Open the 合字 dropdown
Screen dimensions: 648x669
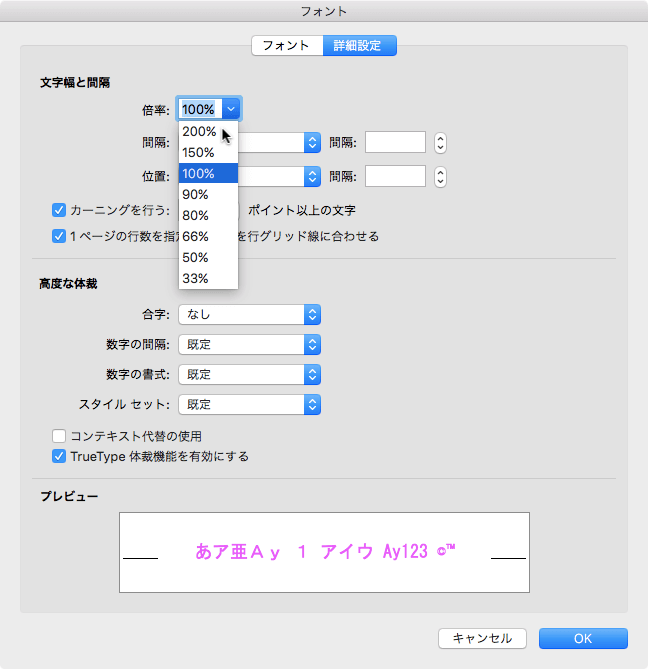tap(249, 315)
